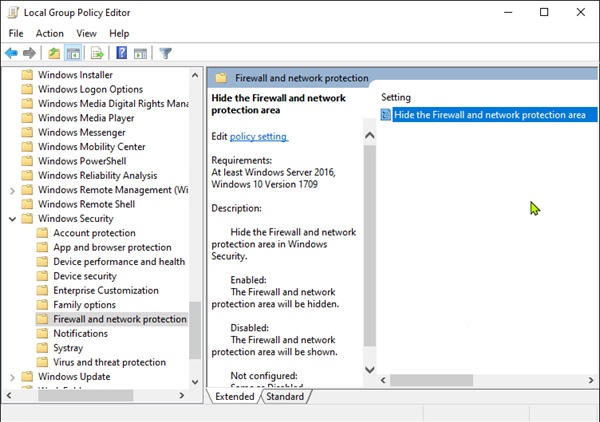Click the Up one level folder icon
Screen dimensions: 600x422
[x=54, y=53]
